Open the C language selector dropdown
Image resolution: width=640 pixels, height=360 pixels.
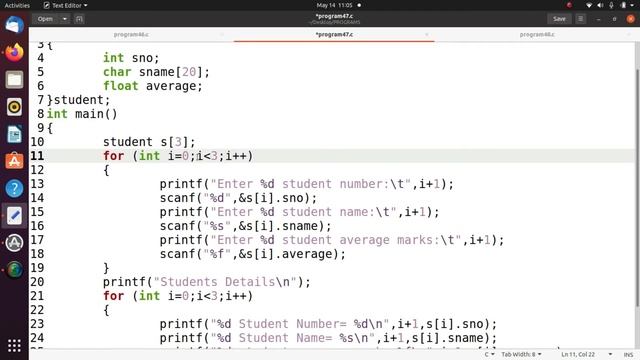pyautogui.click(x=489, y=354)
